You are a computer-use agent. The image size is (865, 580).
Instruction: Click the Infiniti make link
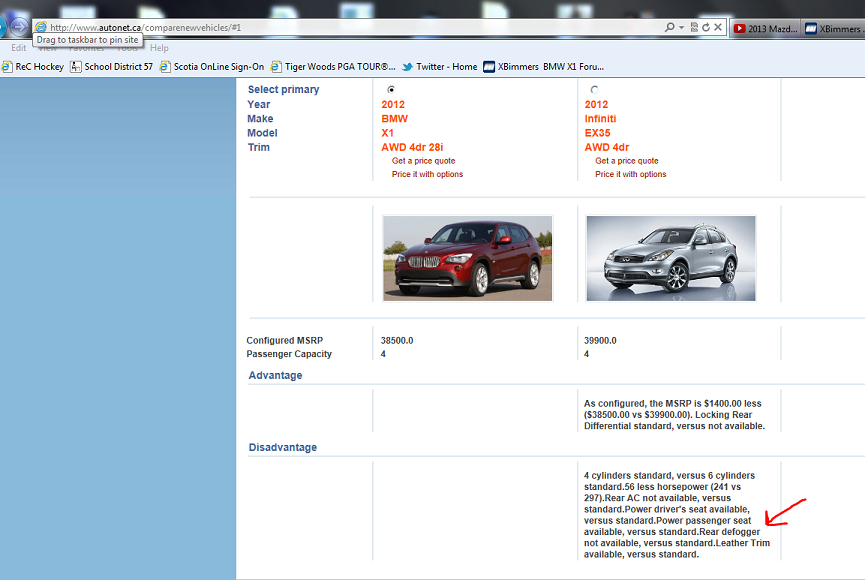coord(600,119)
